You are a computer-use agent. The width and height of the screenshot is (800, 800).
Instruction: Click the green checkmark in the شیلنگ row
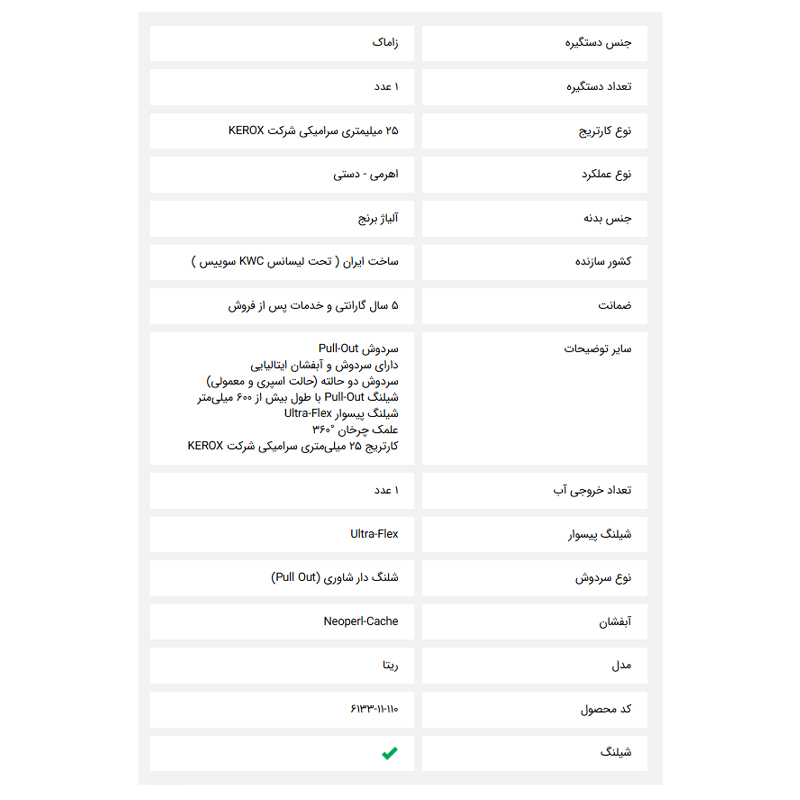pos(389,753)
